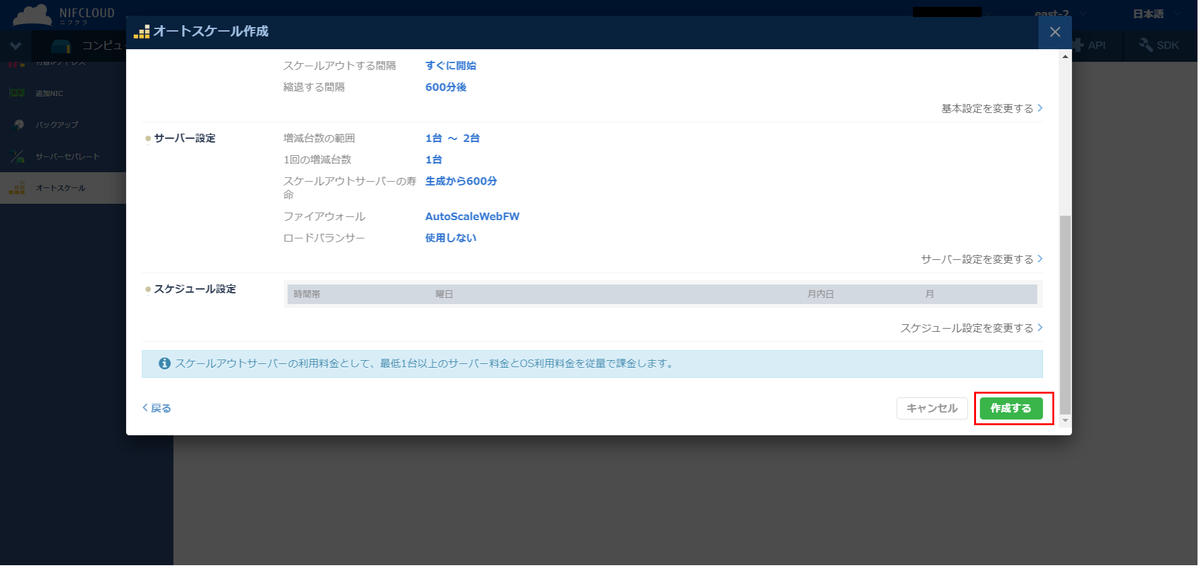Image resolution: width=1200 pixels, height=569 pixels.
Task: Click the green 作成する button
Action: click(x=1011, y=408)
